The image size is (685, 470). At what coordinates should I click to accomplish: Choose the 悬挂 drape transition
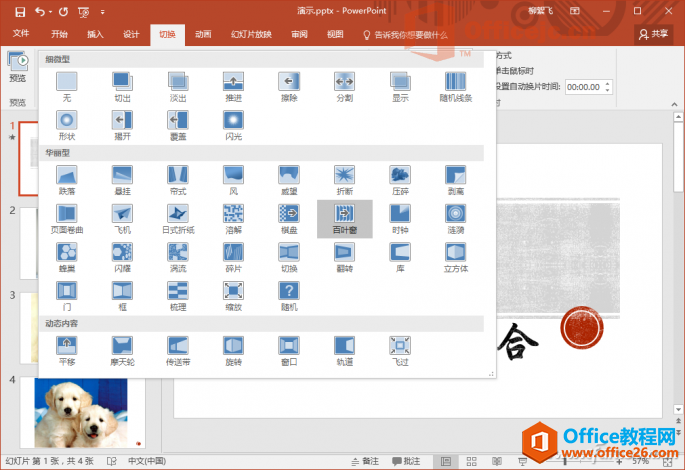tap(122, 180)
